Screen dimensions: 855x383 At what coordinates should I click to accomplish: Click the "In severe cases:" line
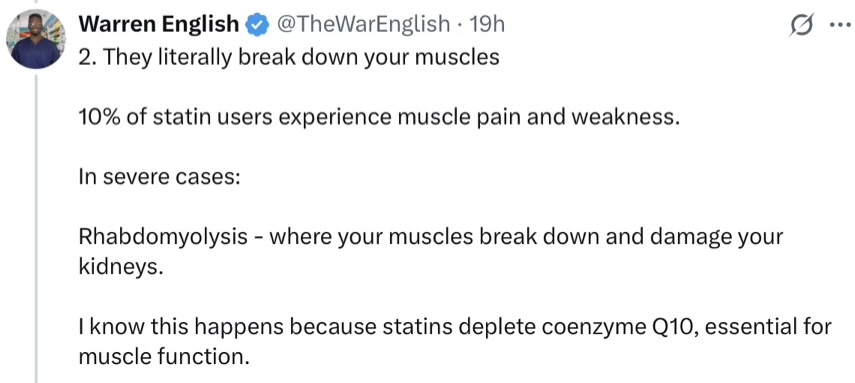pos(159,178)
